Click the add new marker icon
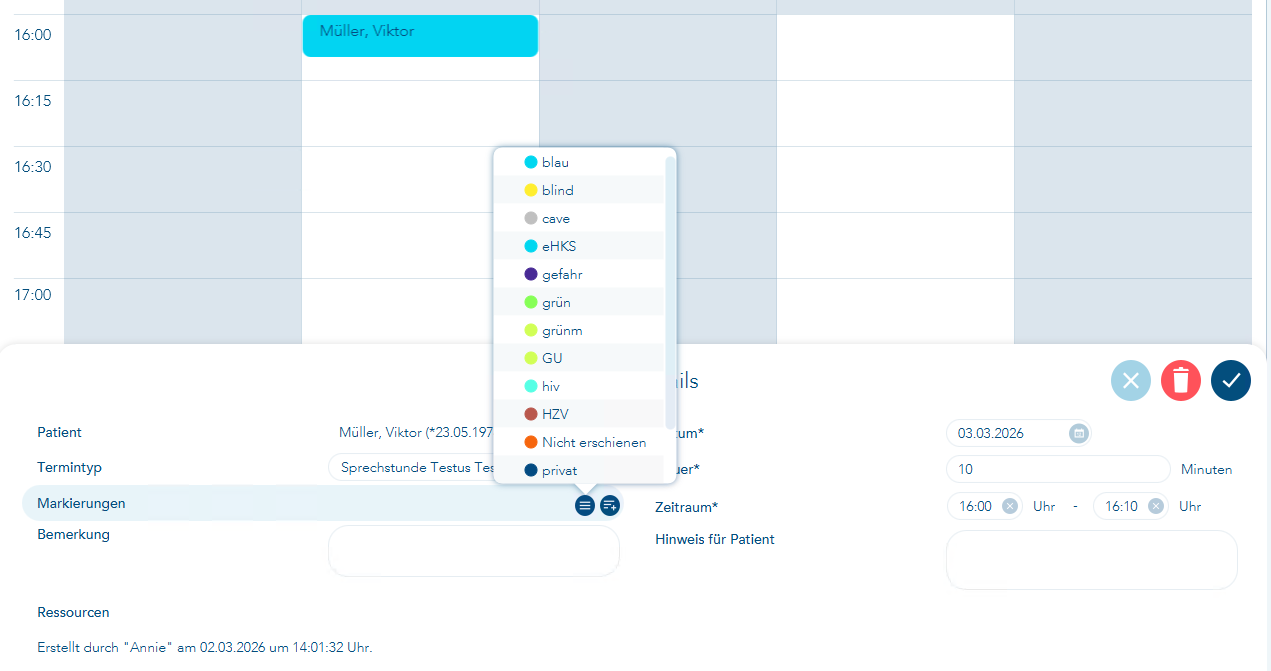Image resolution: width=1271 pixels, height=671 pixels. (610, 506)
